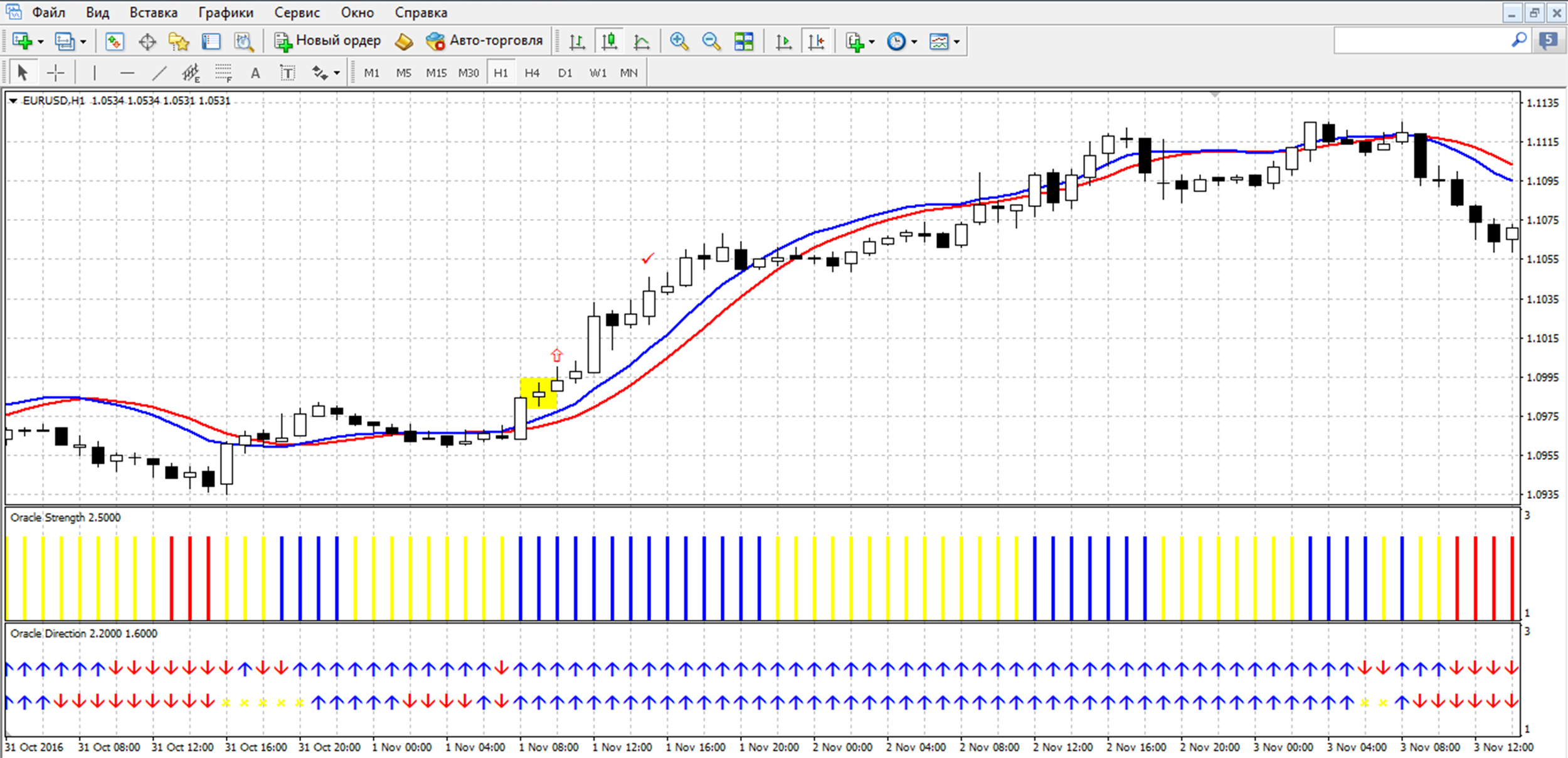
Task: Select the H1 timeframe button
Action: click(501, 73)
